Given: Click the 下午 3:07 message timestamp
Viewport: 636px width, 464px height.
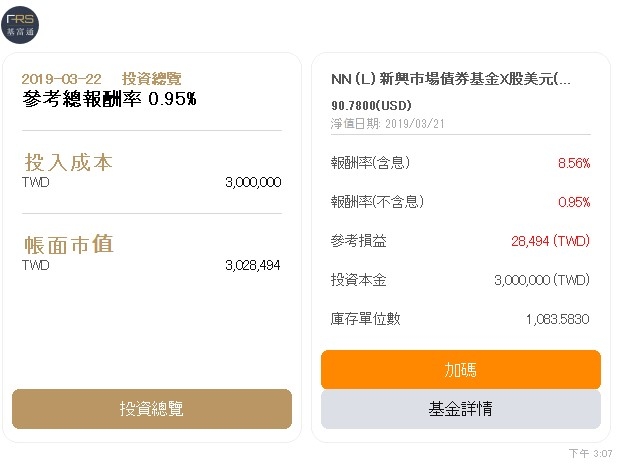Looking at the screenshot, I should click(x=591, y=453).
